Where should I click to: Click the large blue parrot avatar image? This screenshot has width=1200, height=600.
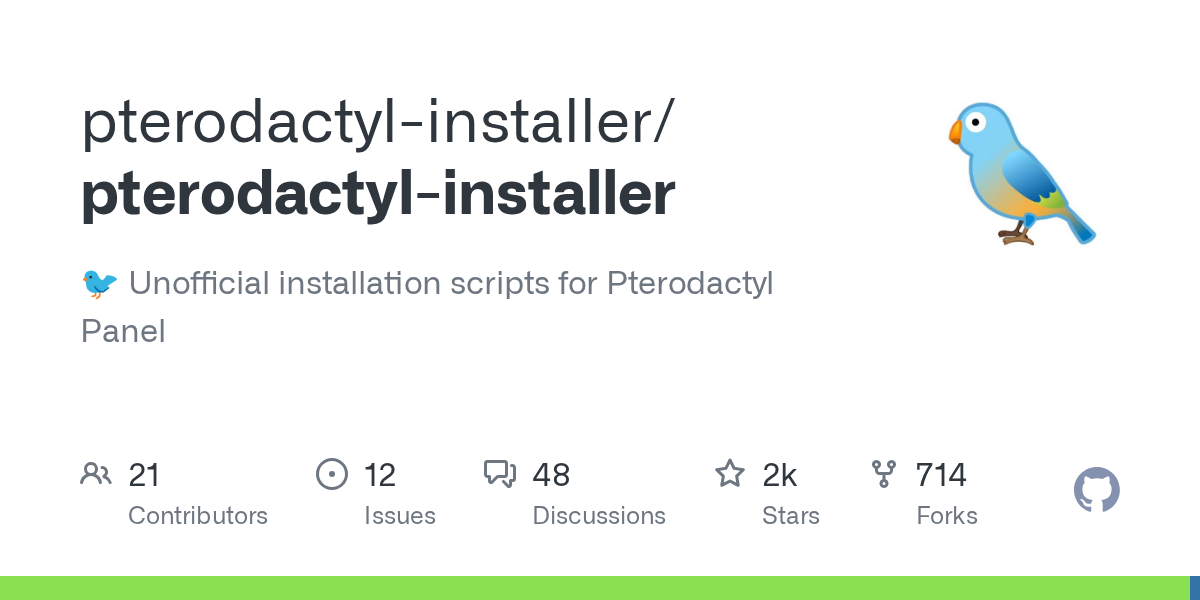pos(1020,173)
